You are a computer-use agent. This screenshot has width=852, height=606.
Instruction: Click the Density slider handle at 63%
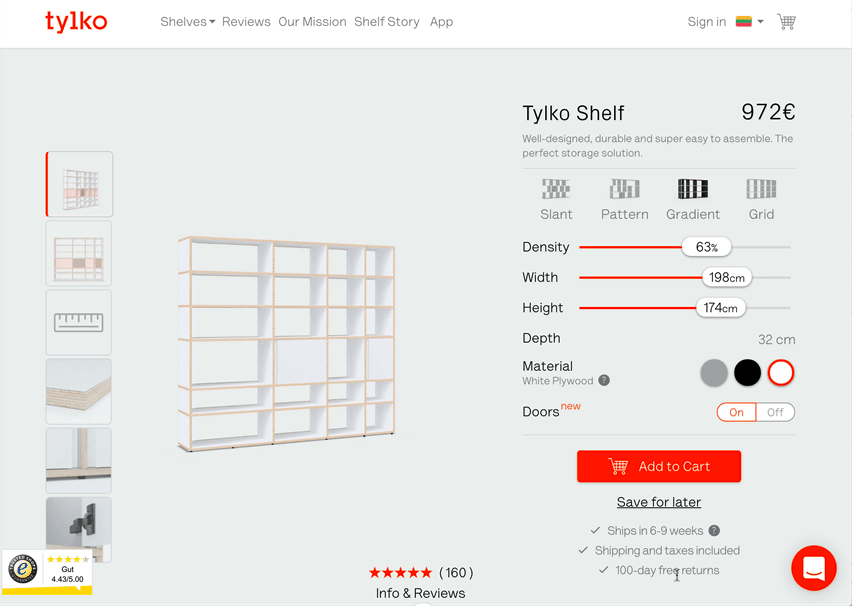[706, 247]
